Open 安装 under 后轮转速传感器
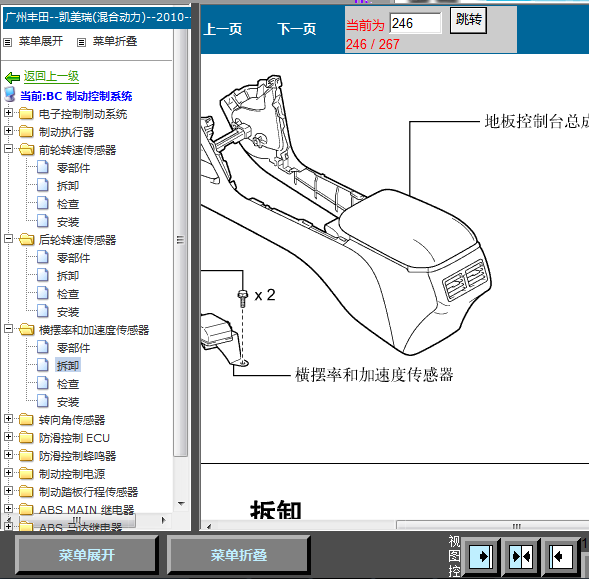 [68, 312]
